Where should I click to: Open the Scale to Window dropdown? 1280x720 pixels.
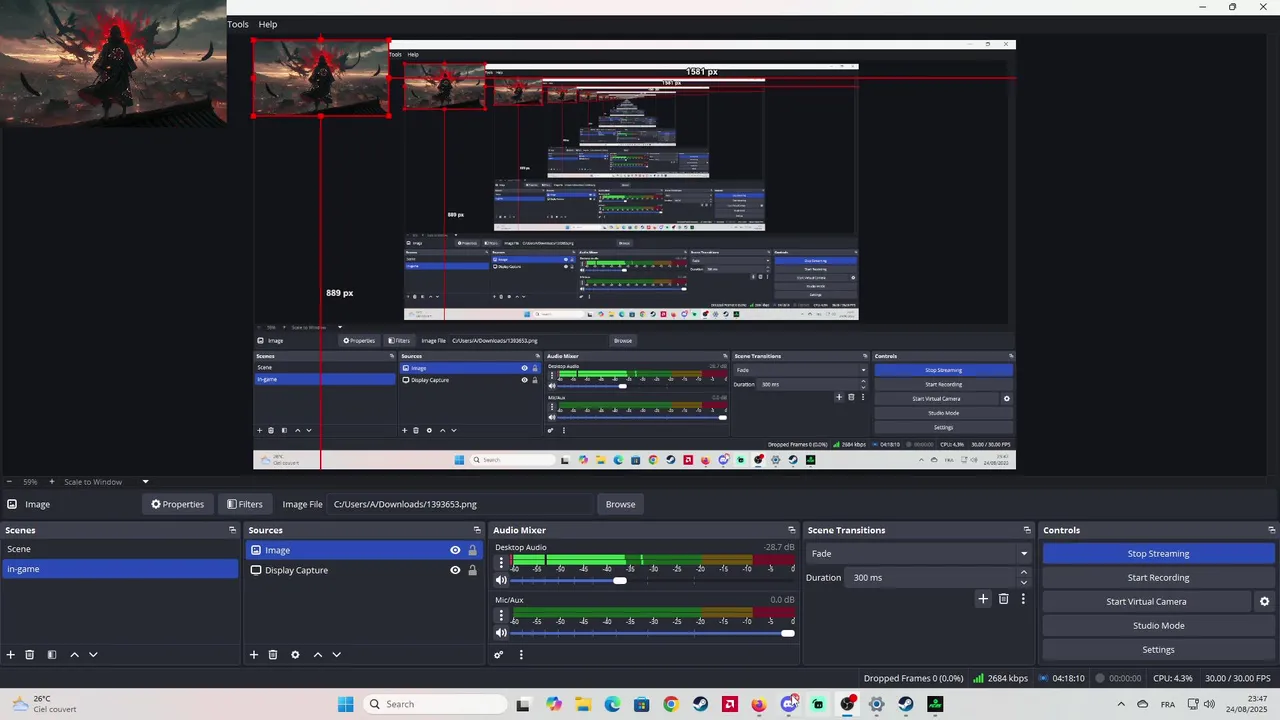tap(107, 482)
